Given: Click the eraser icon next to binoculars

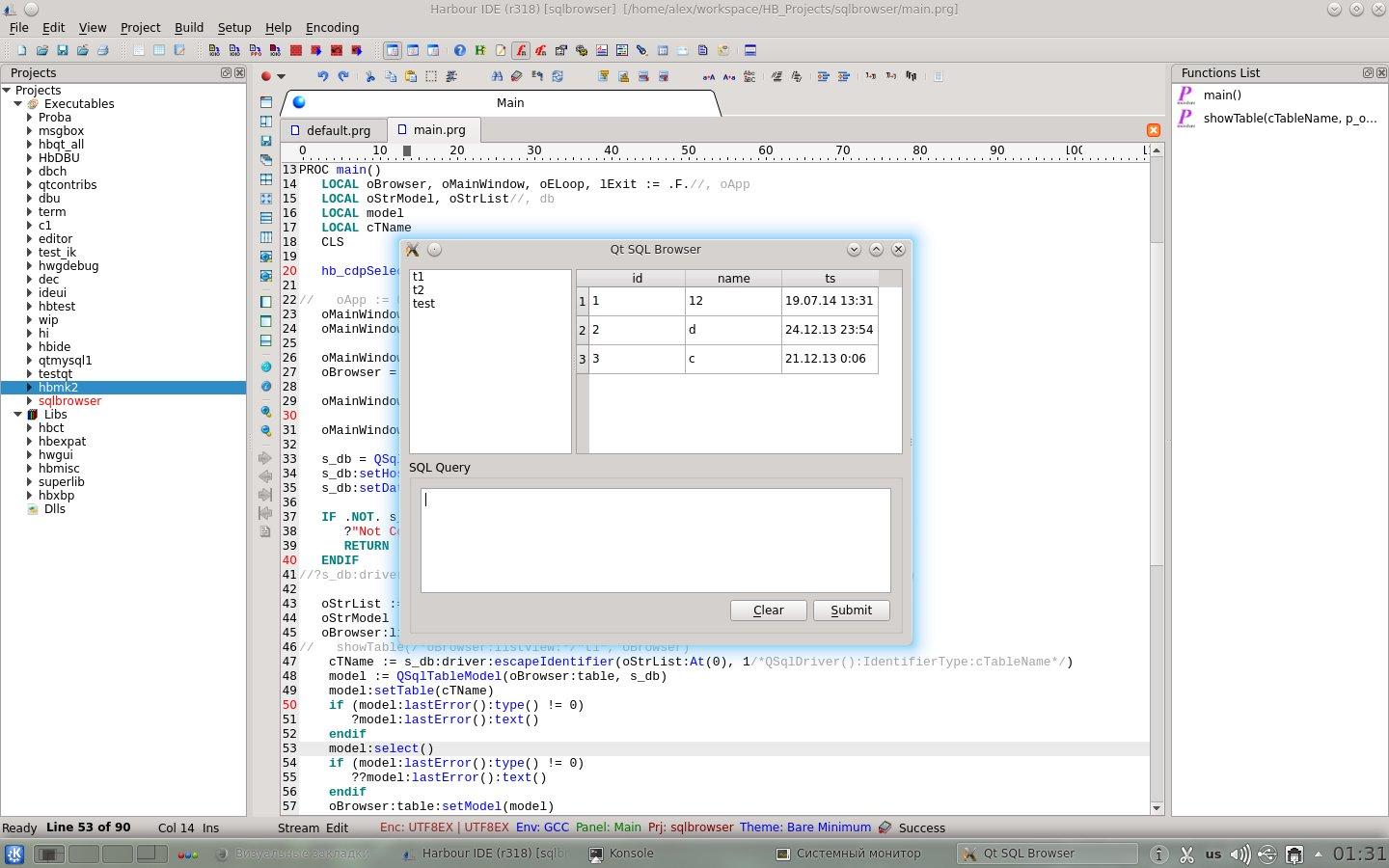Looking at the screenshot, I should coord(517,76).
